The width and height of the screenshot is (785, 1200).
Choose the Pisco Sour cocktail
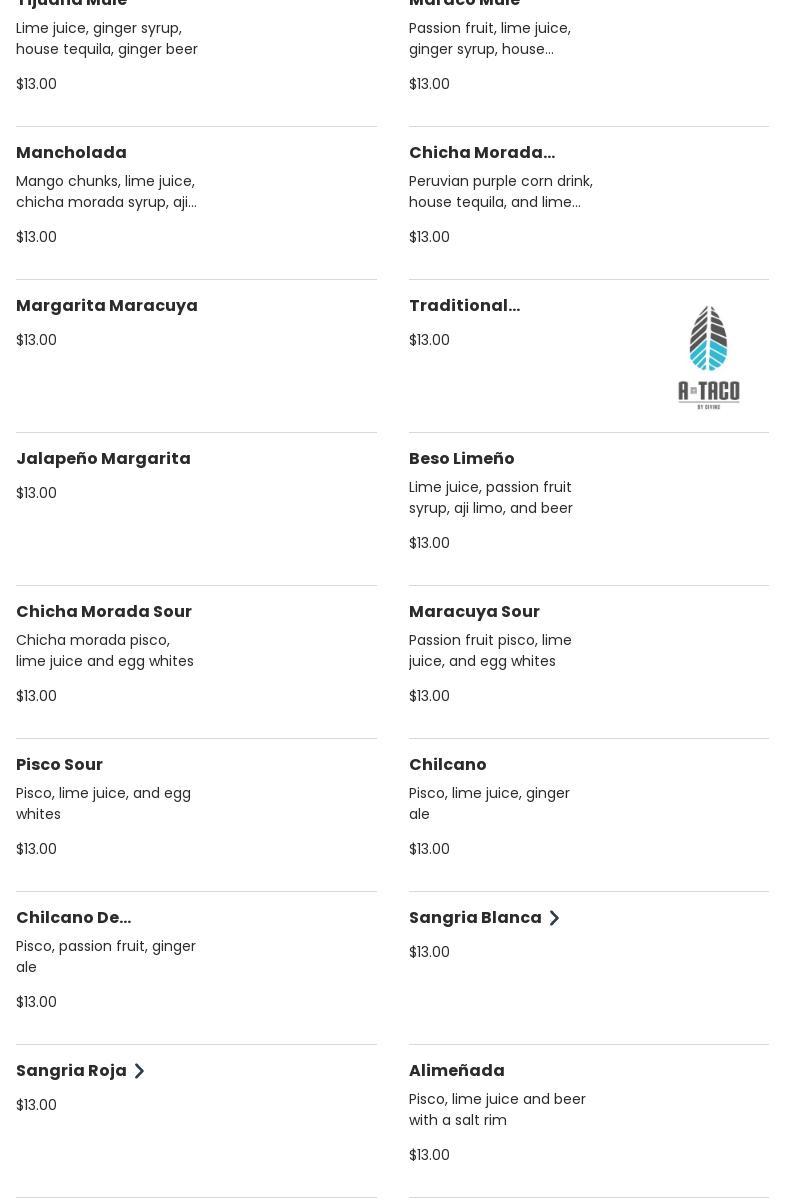click(x=59, y=765)
